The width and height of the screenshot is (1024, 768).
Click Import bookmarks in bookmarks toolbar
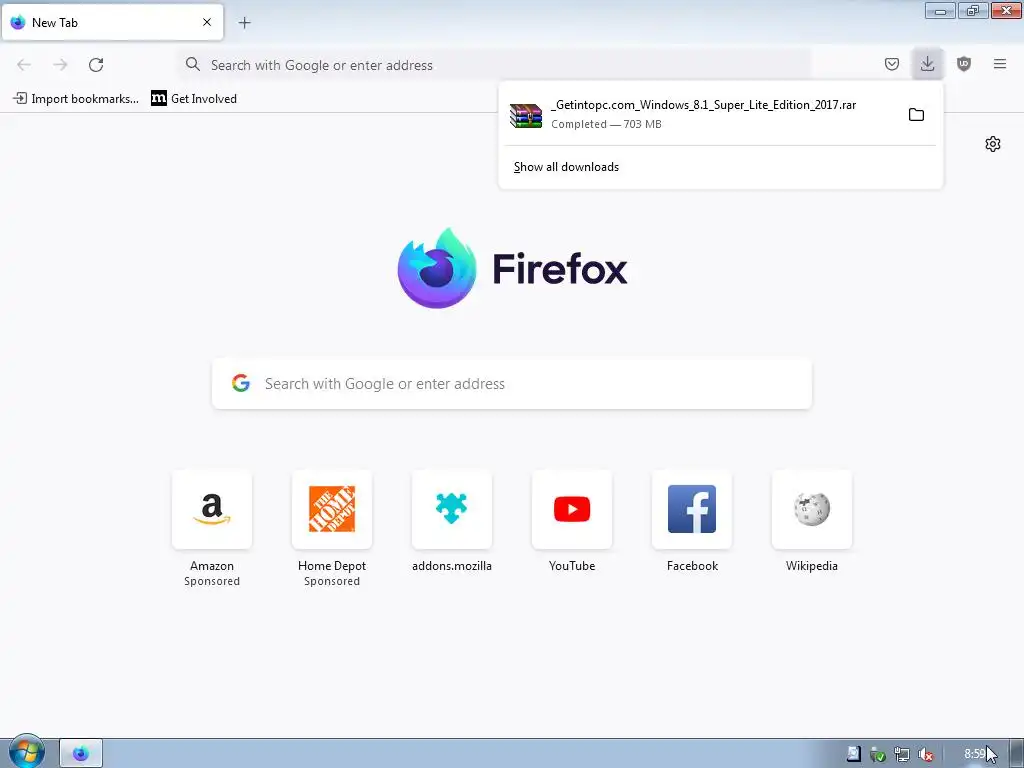click(x=76, y=99)
